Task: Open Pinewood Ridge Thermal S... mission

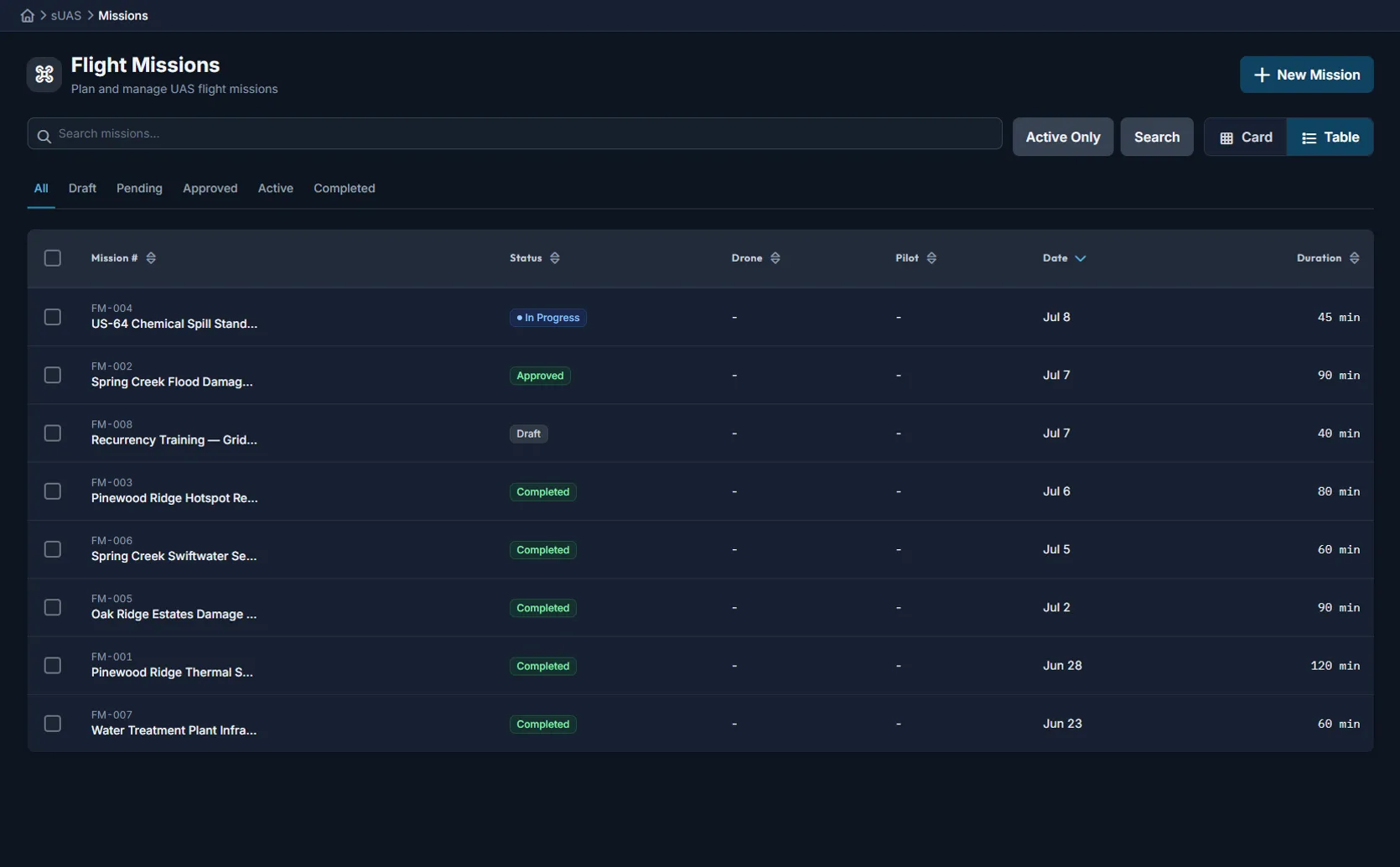Action: (x=172, y=672)
